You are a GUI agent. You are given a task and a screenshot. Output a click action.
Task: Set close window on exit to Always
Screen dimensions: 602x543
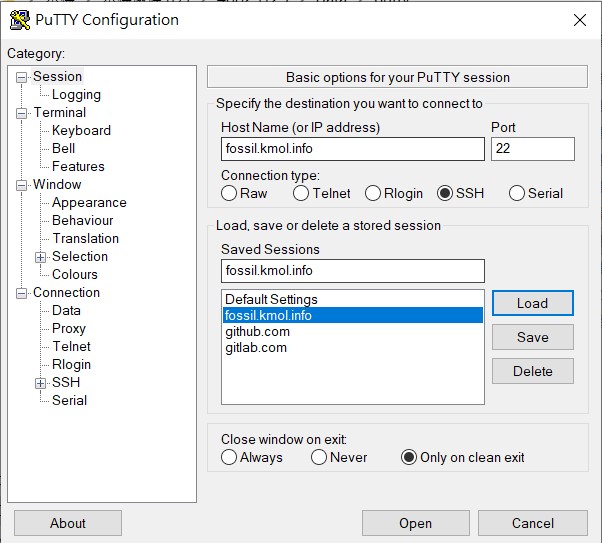coord(229,457)
